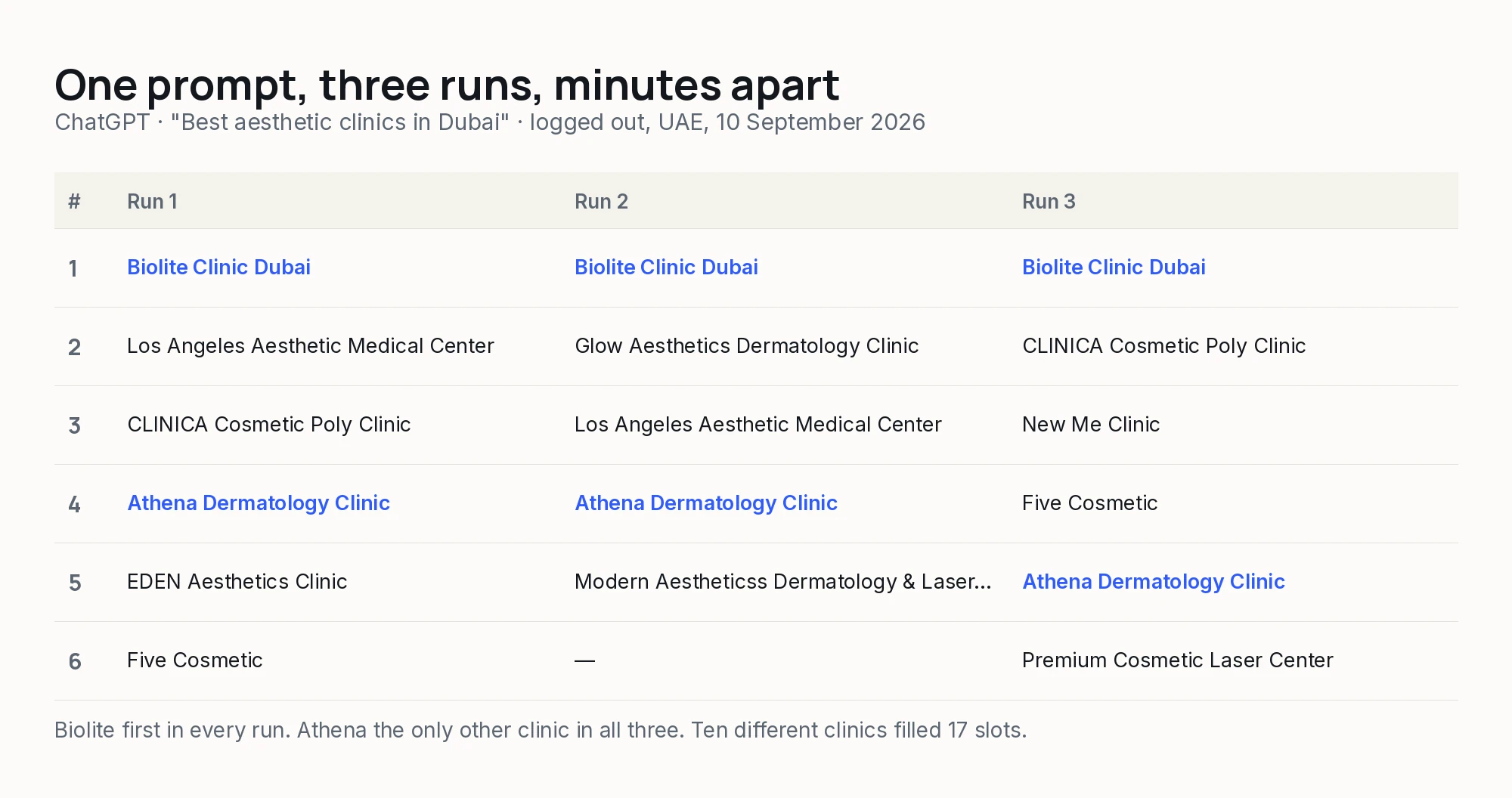Click the 'Run 1' column header
This screenshot has width=1512, height=798.
[x=152, y=201]
